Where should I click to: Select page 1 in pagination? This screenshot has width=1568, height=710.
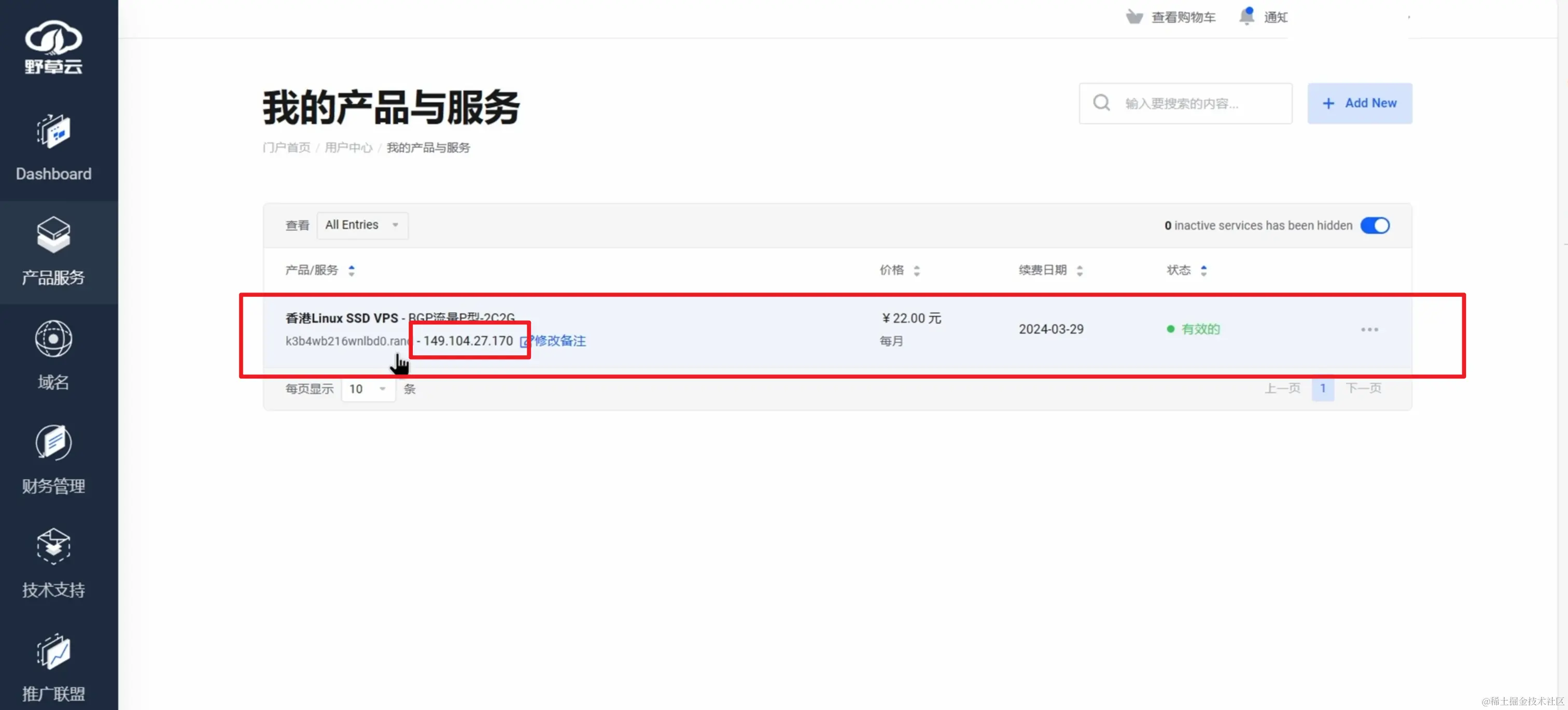(x=1322, y=388)
